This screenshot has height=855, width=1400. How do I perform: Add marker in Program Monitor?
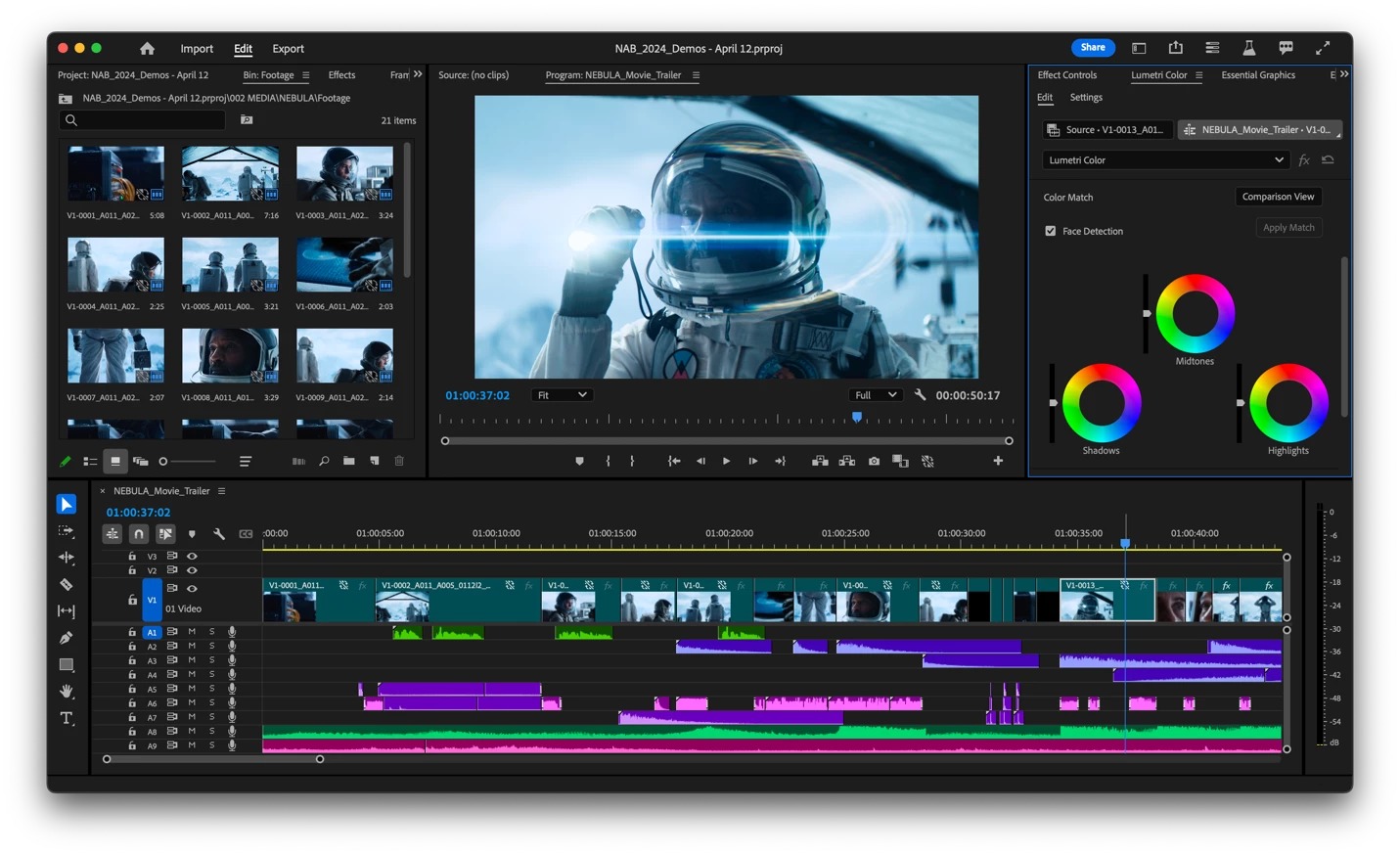click(x=579, y=461)
